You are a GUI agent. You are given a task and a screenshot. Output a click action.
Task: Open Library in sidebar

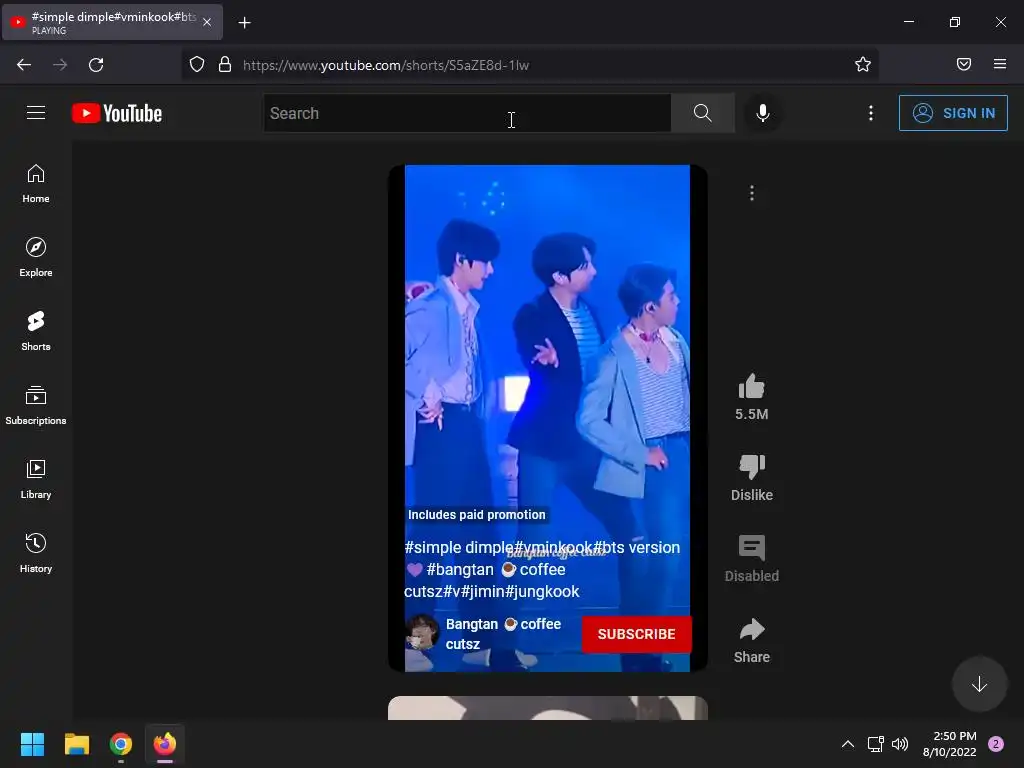36,479
